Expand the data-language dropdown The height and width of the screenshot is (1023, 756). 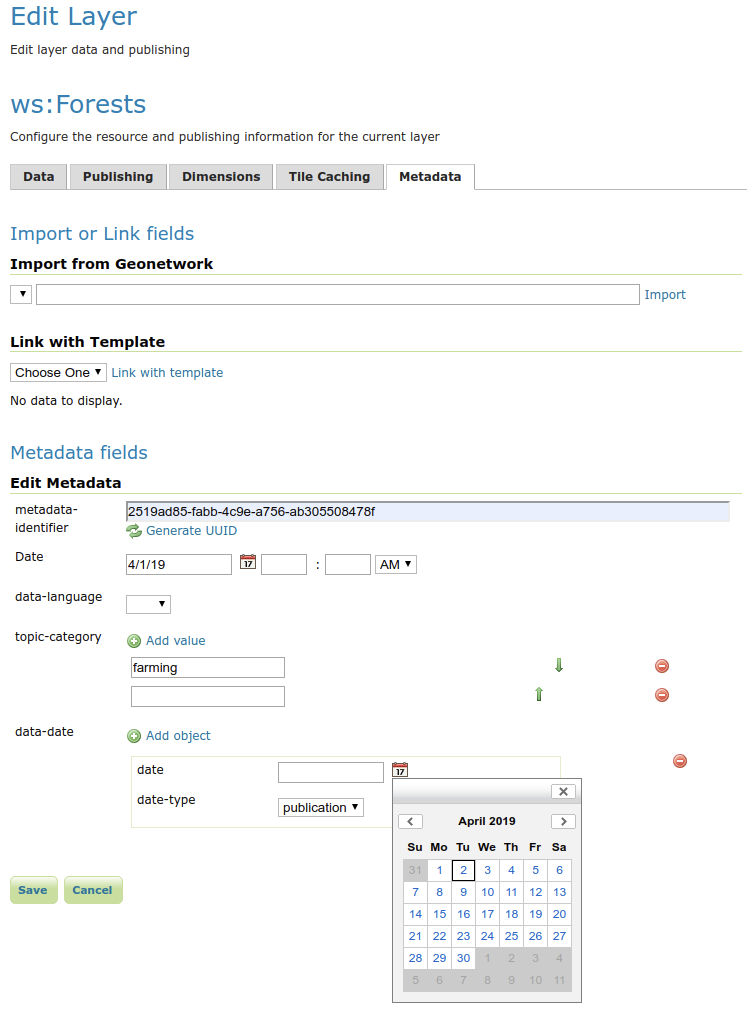click(x=148, y=604)
